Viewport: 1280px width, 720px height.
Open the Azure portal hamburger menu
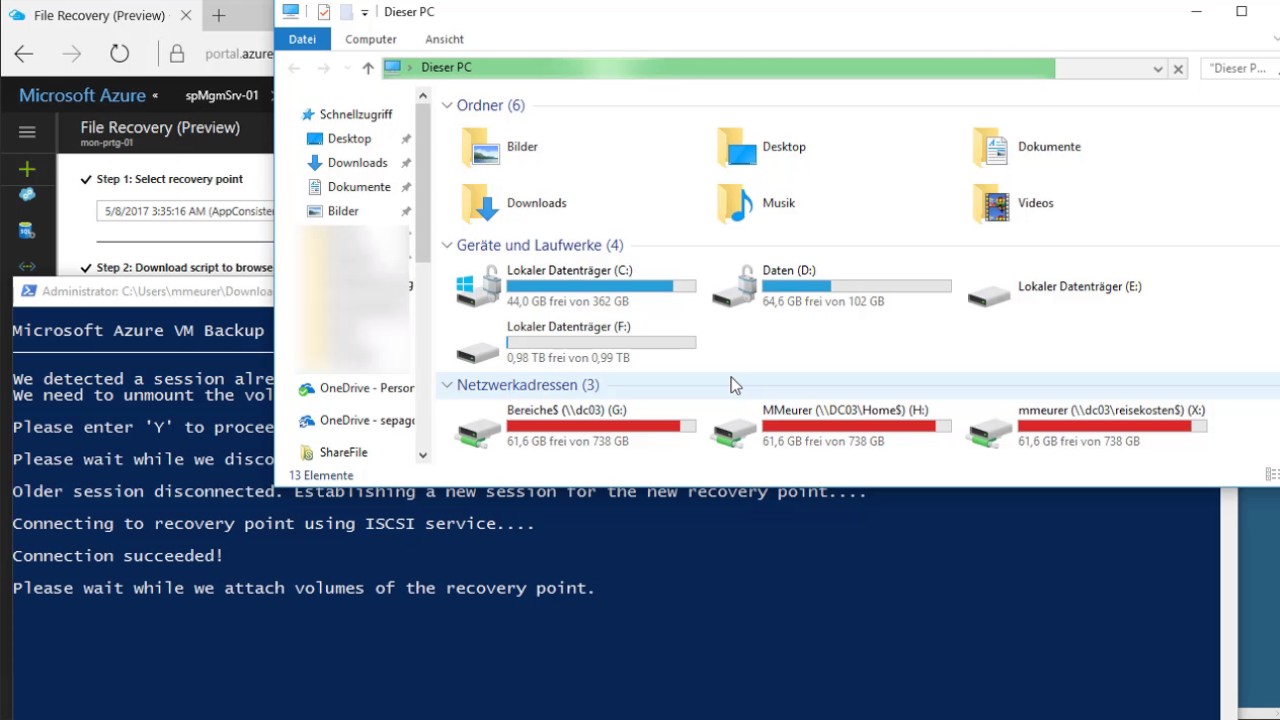click(x=27, y=132)
